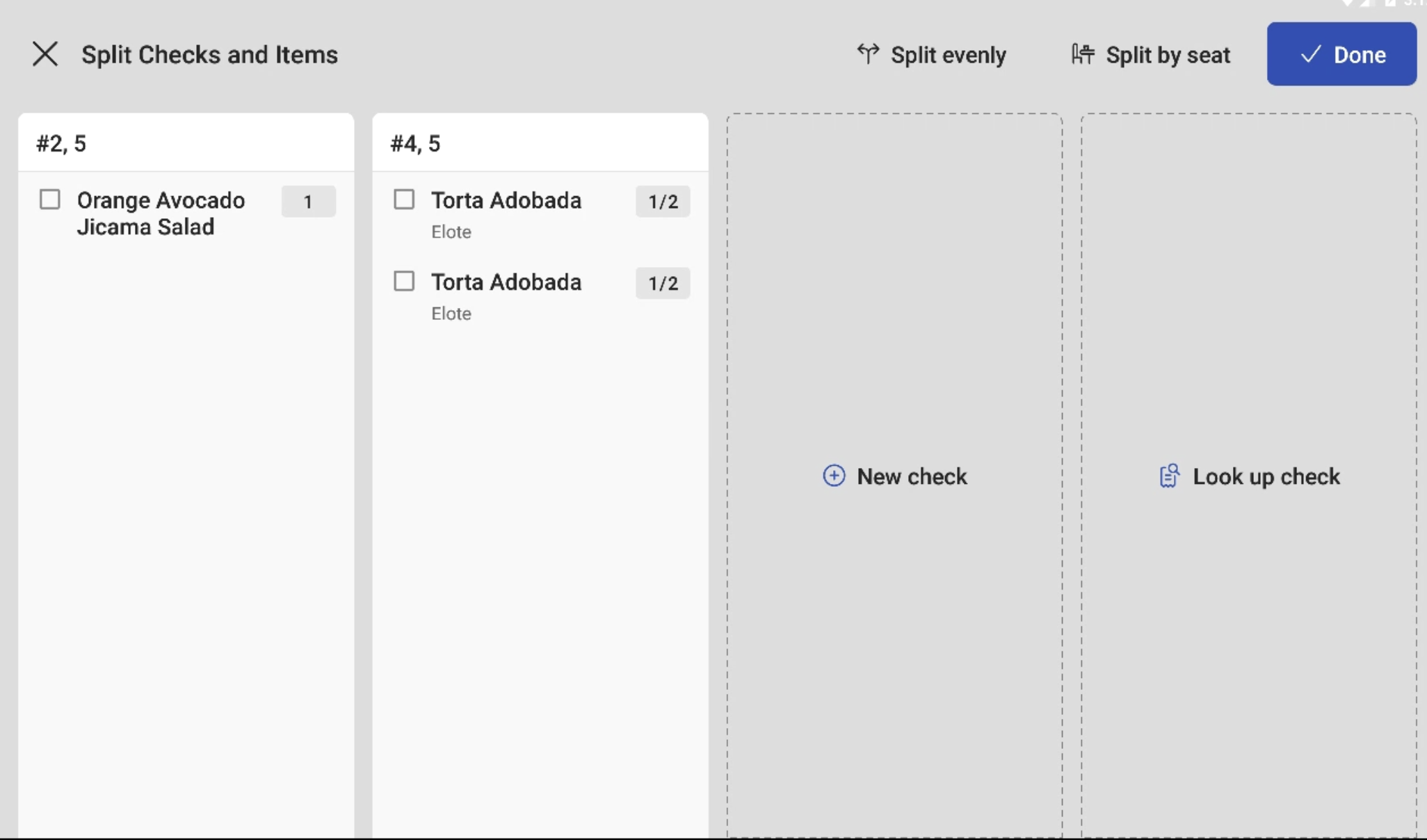The image size is (1427, 840).
Task: Click the plus circle New check icon
Action: tap(834, 476)
